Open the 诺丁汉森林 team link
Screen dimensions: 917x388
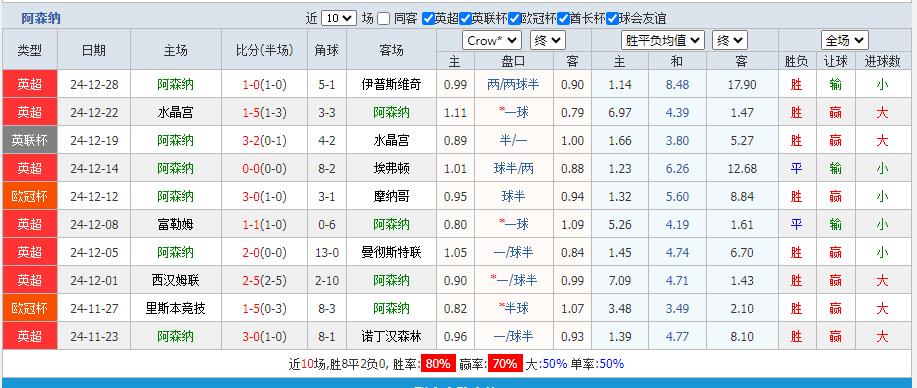[x=391, y=337]
